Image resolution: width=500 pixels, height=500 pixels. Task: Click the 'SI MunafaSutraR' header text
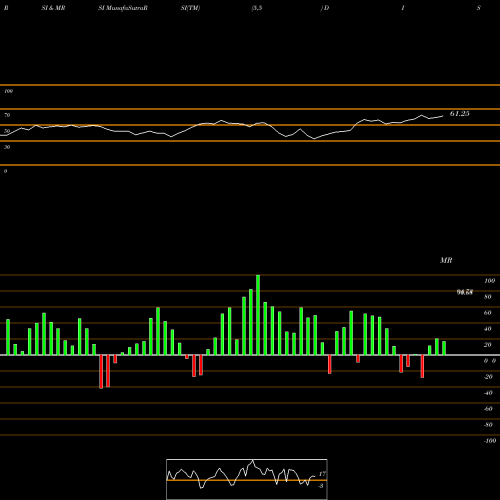(x=123, y=8)
